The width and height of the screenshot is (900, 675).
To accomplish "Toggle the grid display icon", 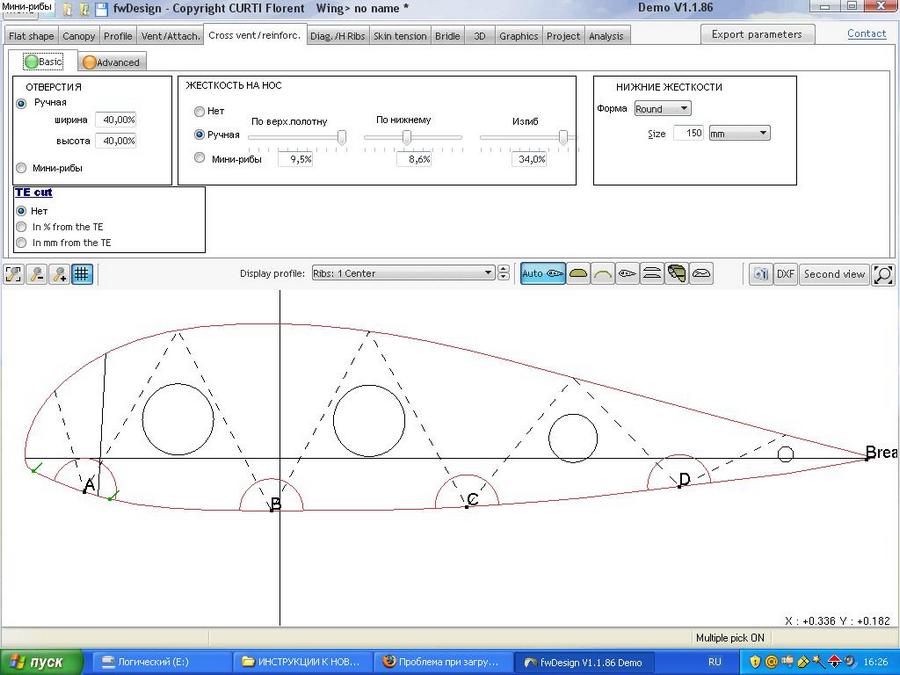I will pyautogui.click(x=82, y=274).
